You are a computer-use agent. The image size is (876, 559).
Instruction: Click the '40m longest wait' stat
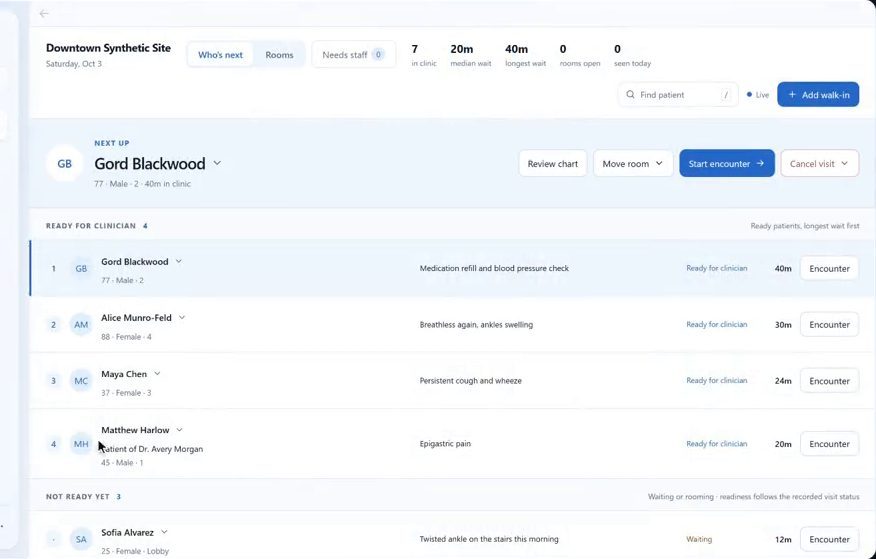click(525, 55)
